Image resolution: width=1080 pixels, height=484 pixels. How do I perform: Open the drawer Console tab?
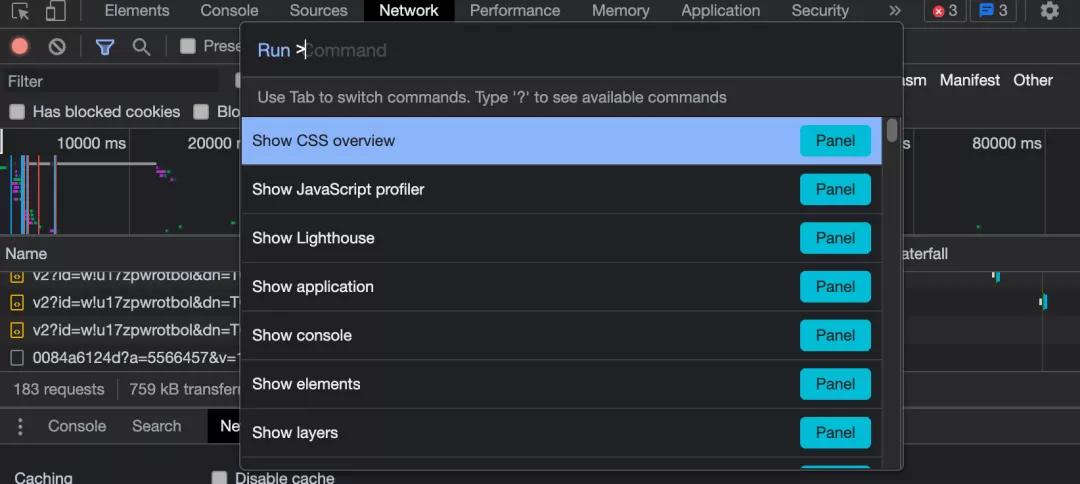(x=77, y=426)
